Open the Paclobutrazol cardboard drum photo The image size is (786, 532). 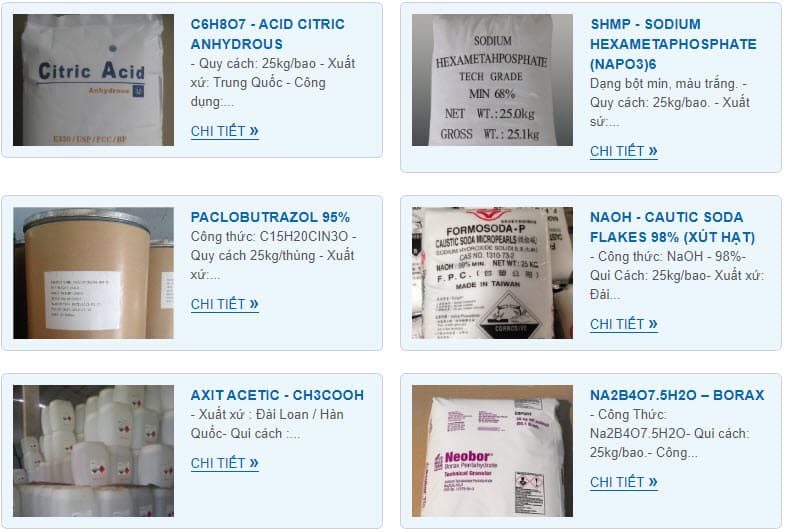click(93, 273)
